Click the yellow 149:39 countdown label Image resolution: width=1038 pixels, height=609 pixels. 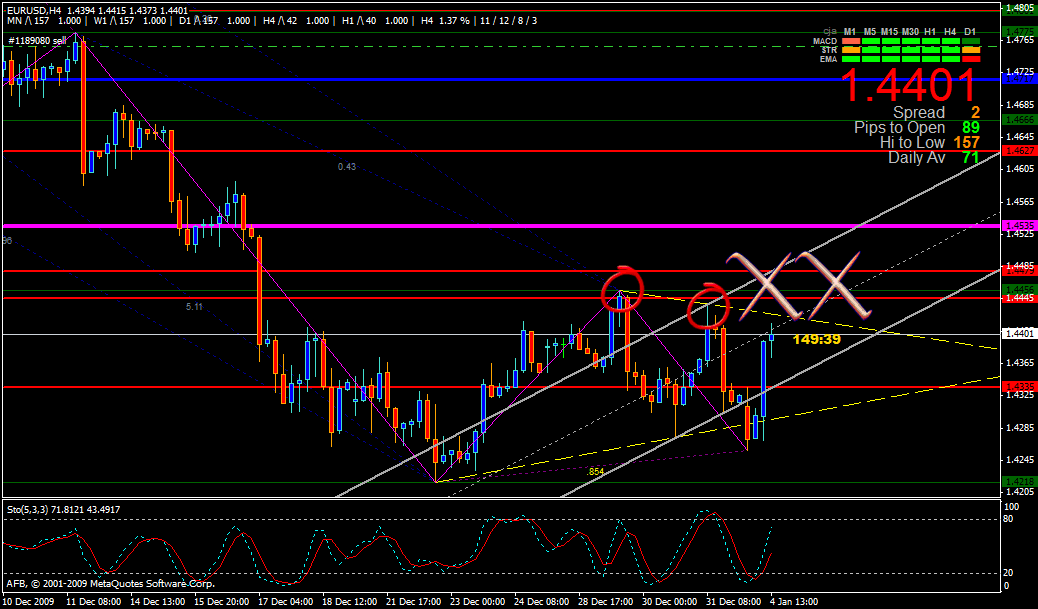[816, 339]
